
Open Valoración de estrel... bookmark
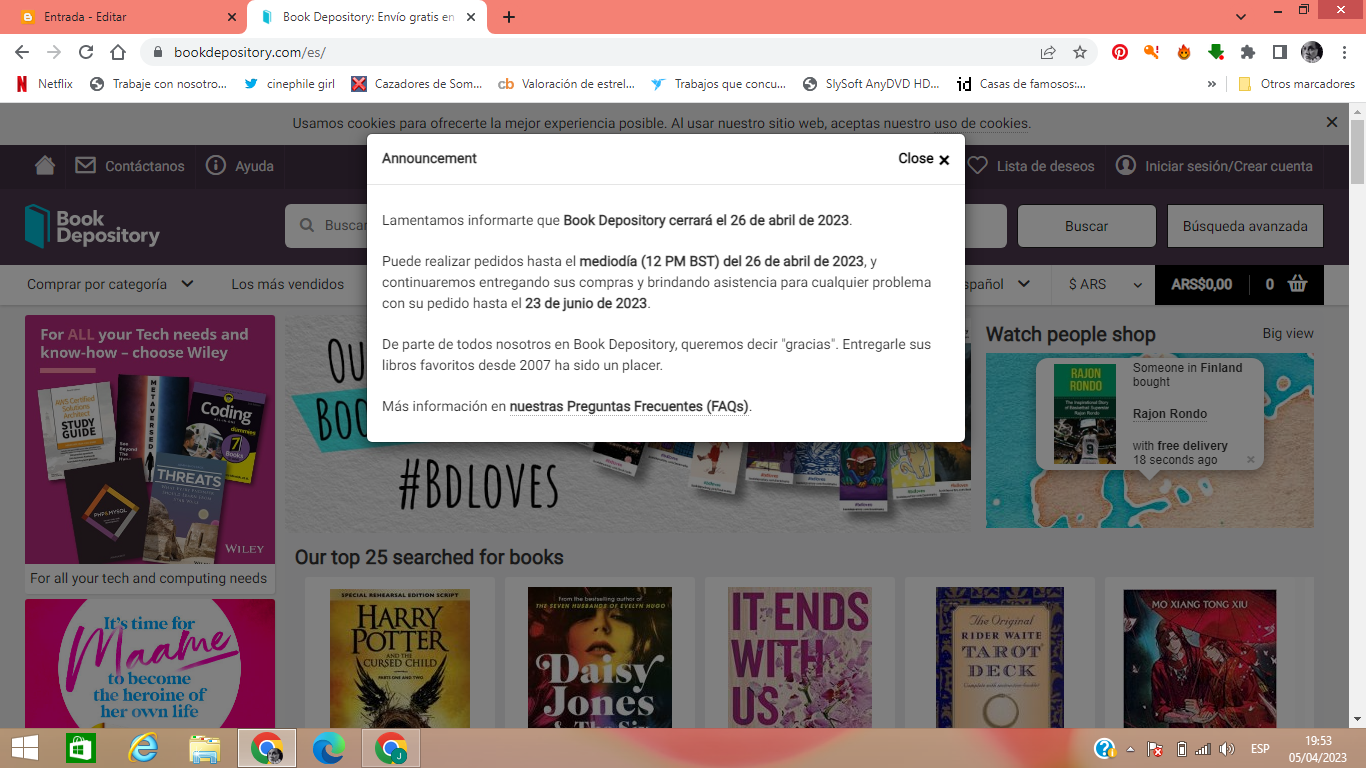click(566, 84)
